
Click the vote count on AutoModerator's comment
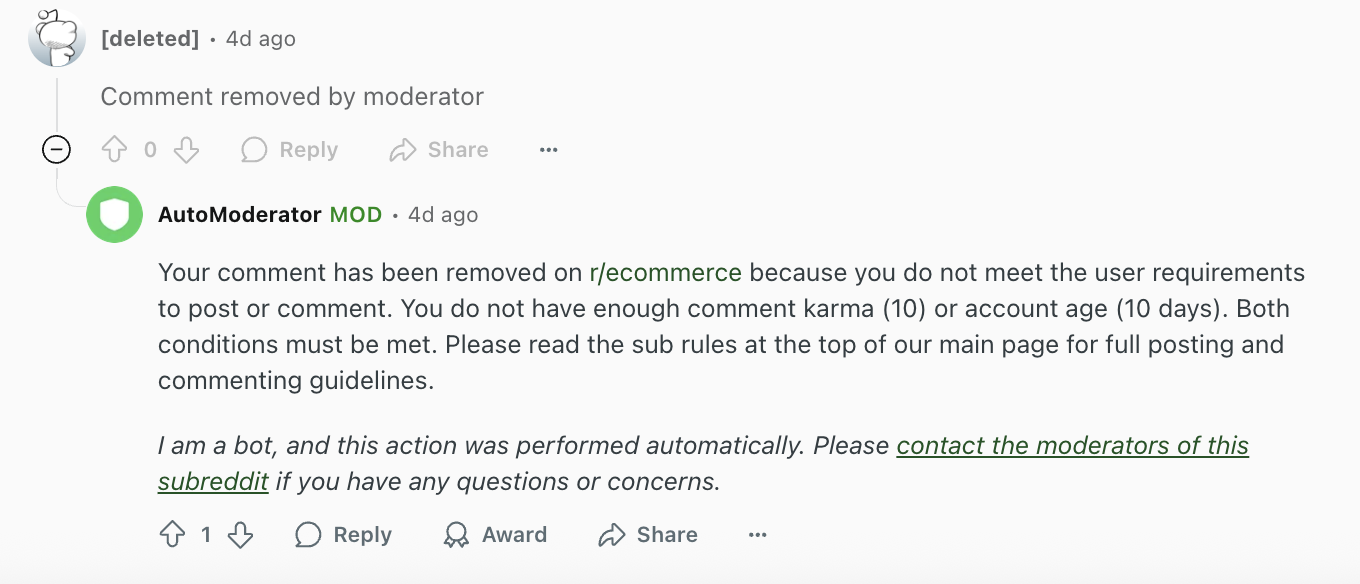(205, 534)
